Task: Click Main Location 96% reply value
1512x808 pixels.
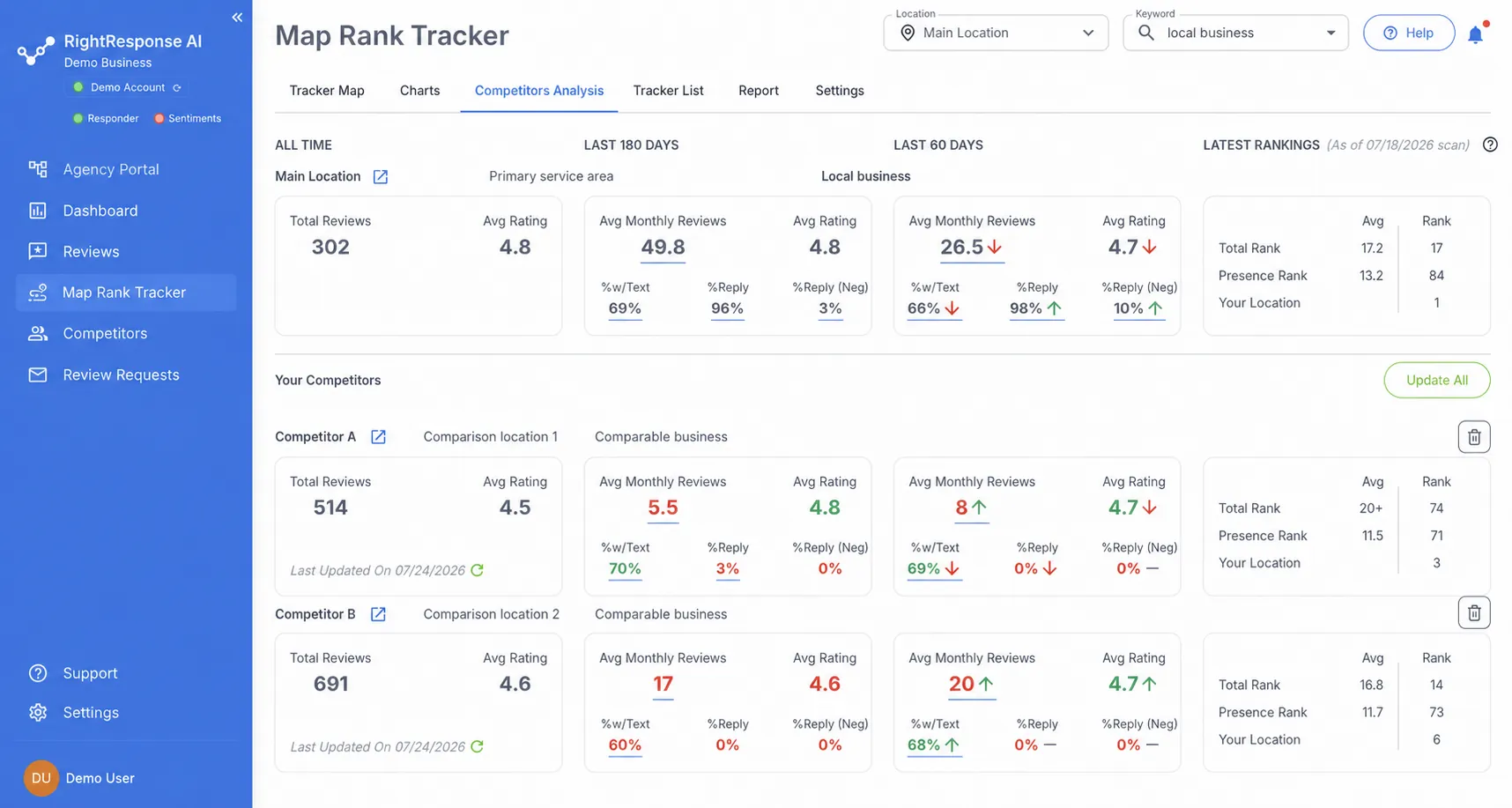Action: (x=727, y=308)
